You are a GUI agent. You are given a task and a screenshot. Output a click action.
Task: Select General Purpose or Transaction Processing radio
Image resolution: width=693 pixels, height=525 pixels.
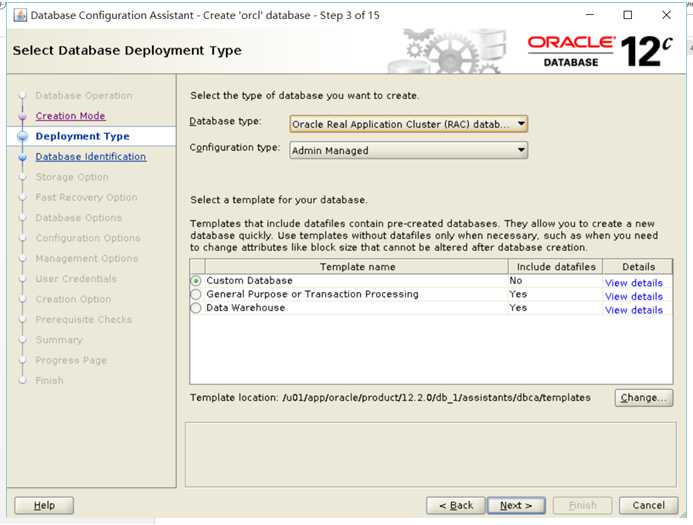click(196, 294)
